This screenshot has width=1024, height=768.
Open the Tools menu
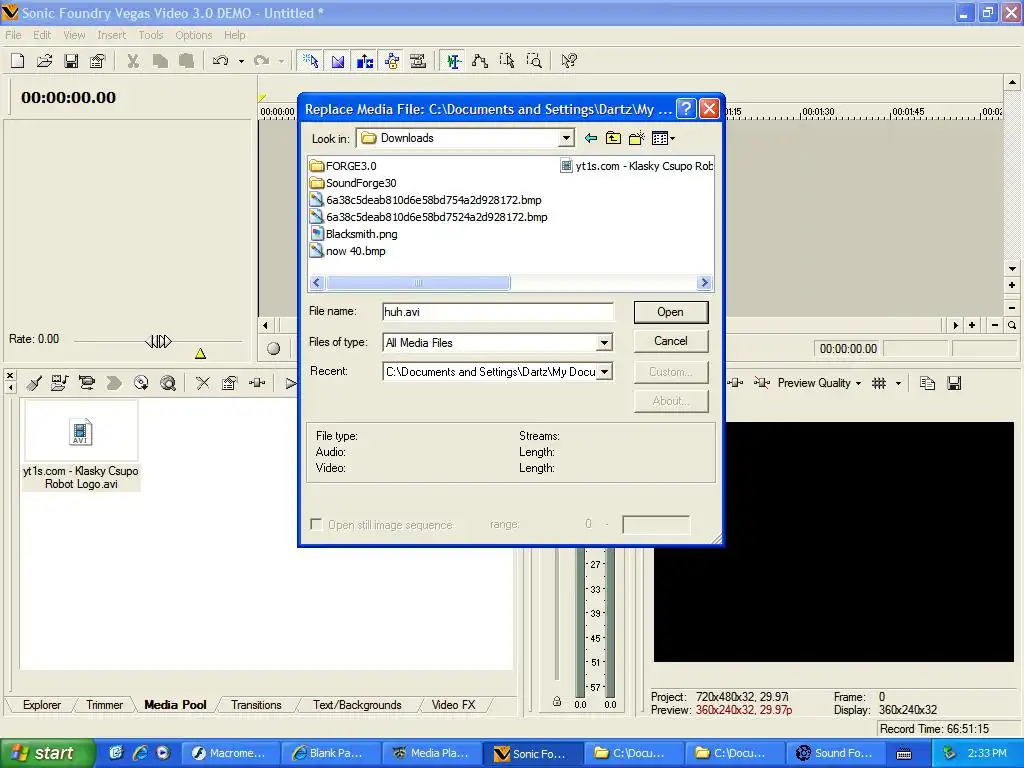coord(151,35)
